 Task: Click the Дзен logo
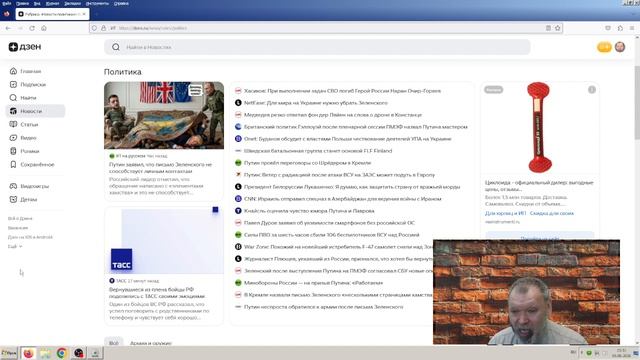(25, 47)
